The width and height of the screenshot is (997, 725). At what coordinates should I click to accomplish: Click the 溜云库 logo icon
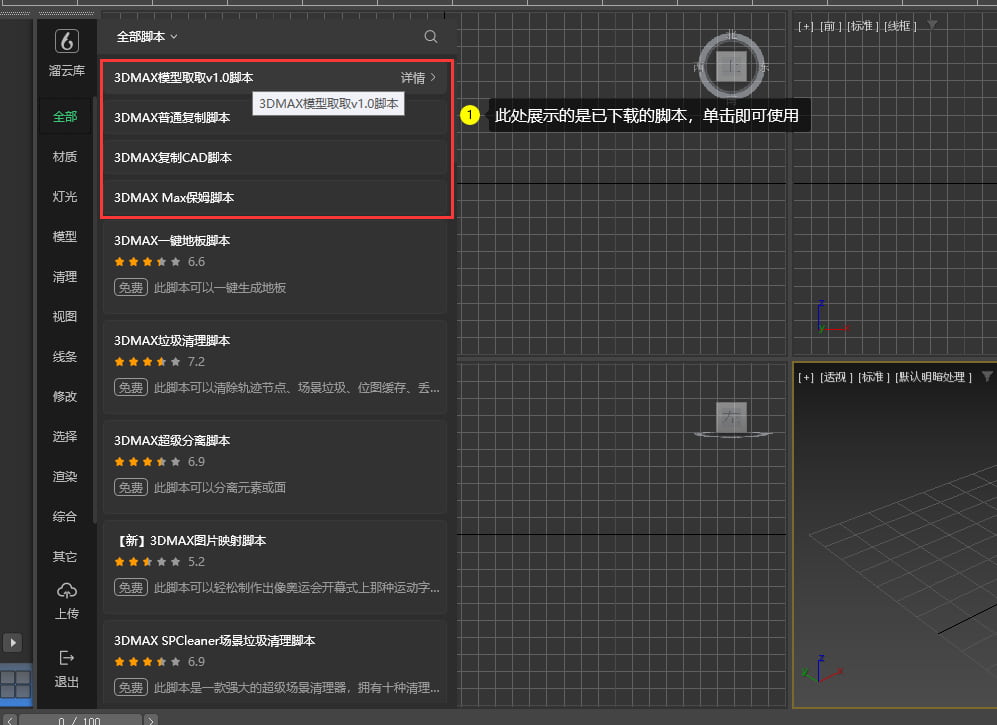coord(67,41)
